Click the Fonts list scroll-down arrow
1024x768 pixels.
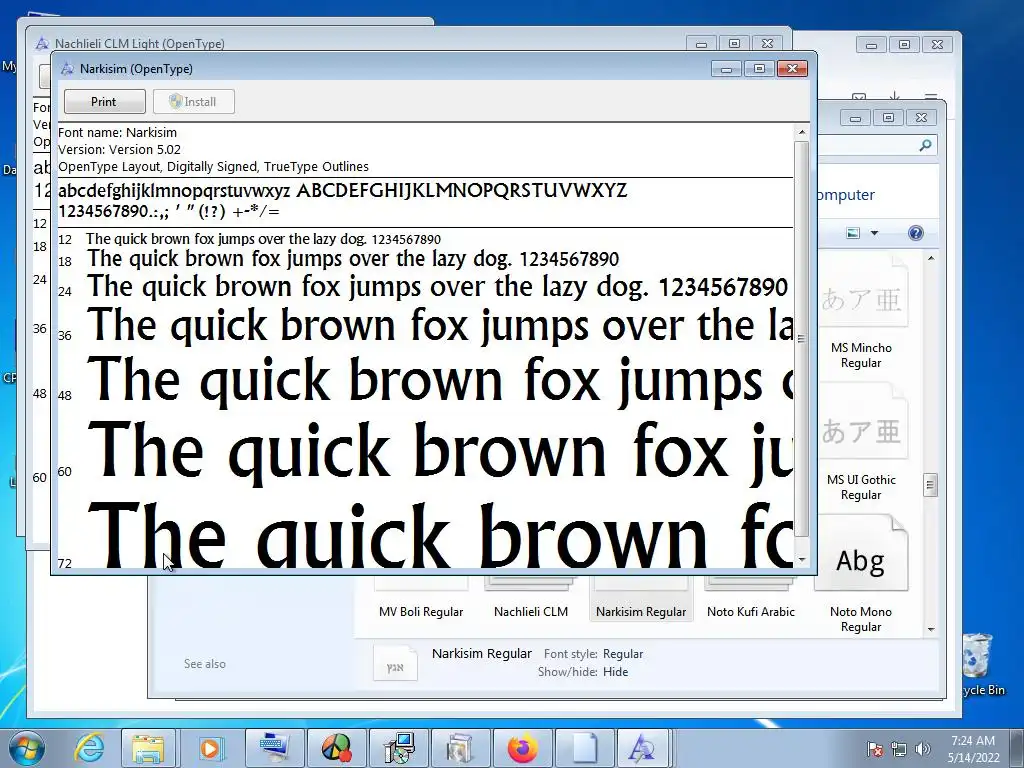[x=931, y=630]
